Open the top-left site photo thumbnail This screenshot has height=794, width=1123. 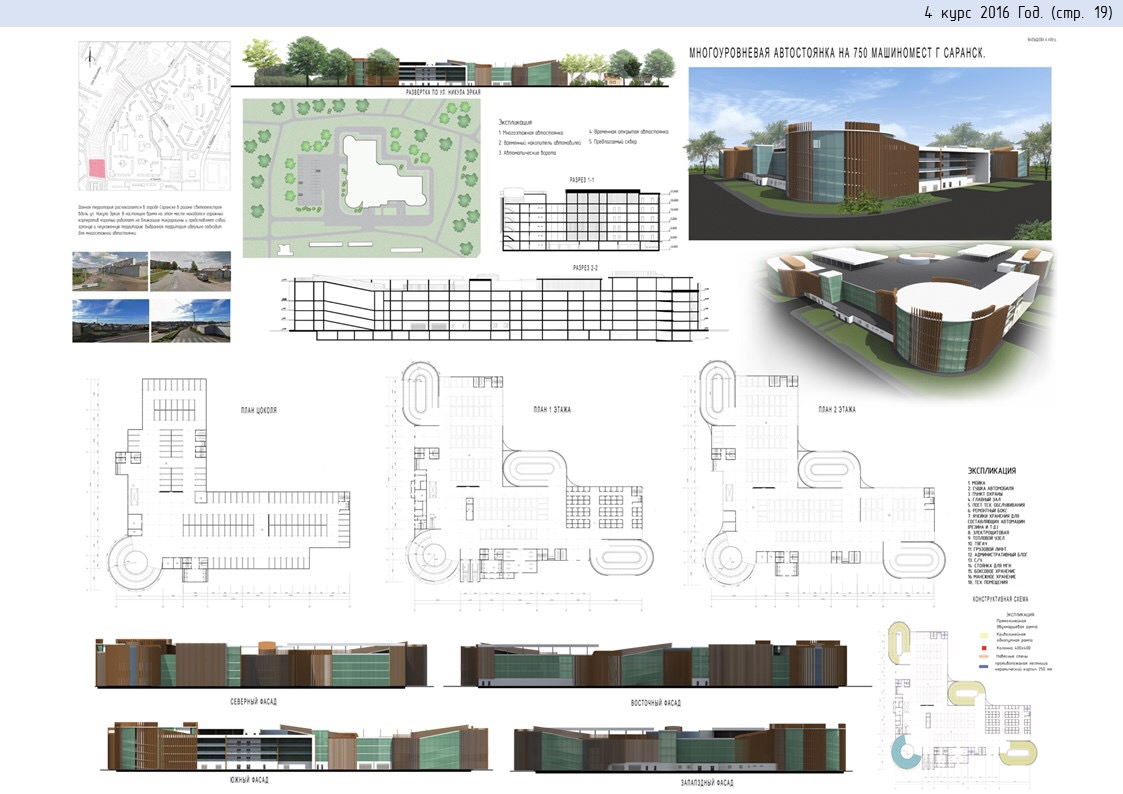tap(110, 271)
